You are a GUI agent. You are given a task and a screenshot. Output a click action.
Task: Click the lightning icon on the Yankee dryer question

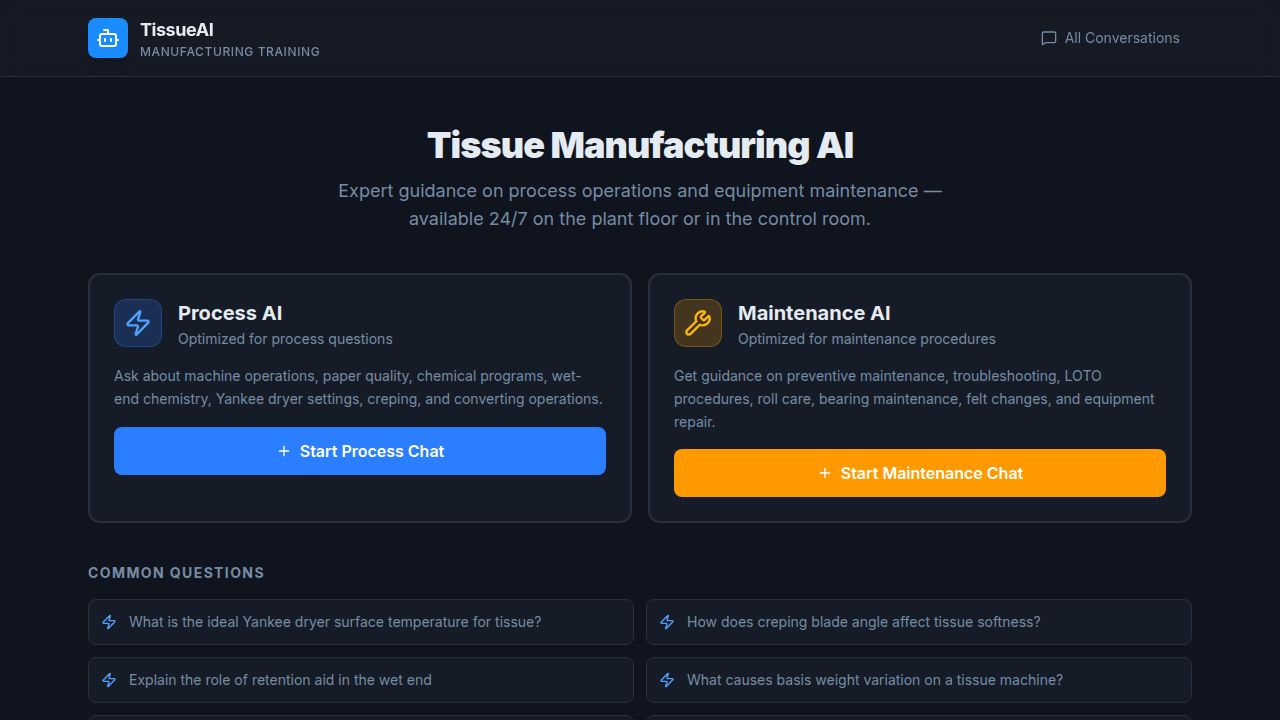click(x=109, y=621)
